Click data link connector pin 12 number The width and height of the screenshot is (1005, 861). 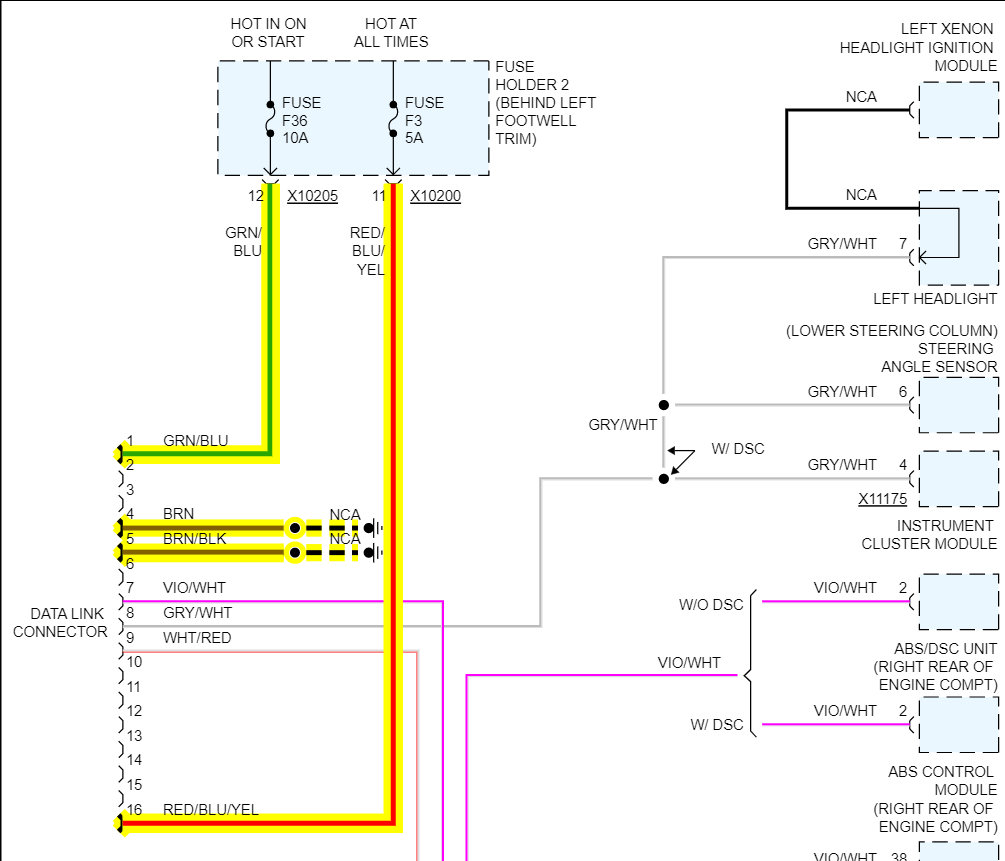coord(135,710)
